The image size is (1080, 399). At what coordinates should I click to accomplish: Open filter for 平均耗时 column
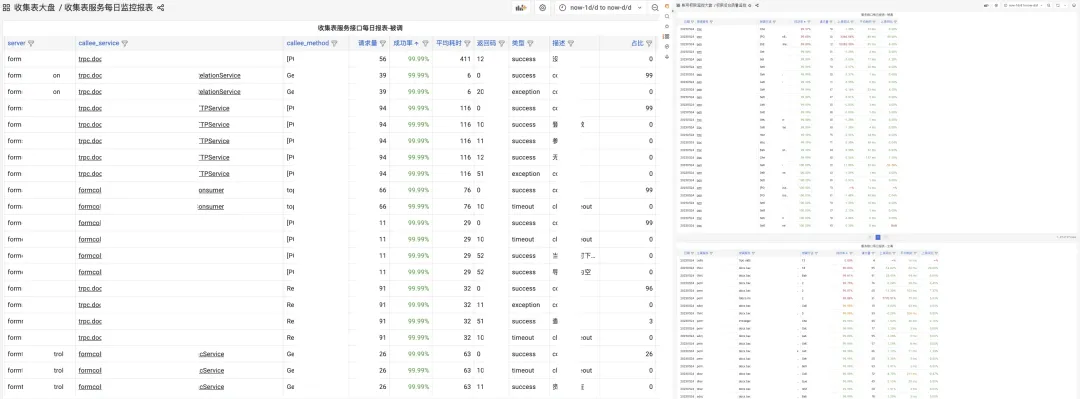click(468, 43)
